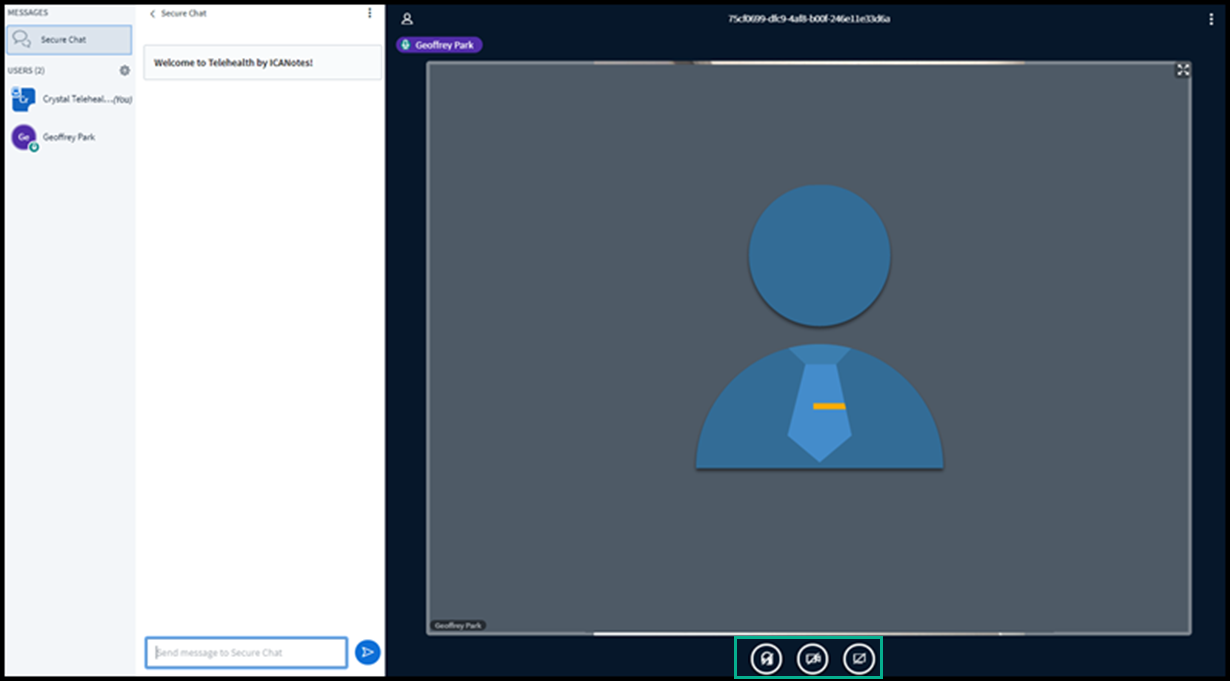Start screen sharing from the bottom controls
This screenshot has width=1230, height=681.
(x=859, y=659)
